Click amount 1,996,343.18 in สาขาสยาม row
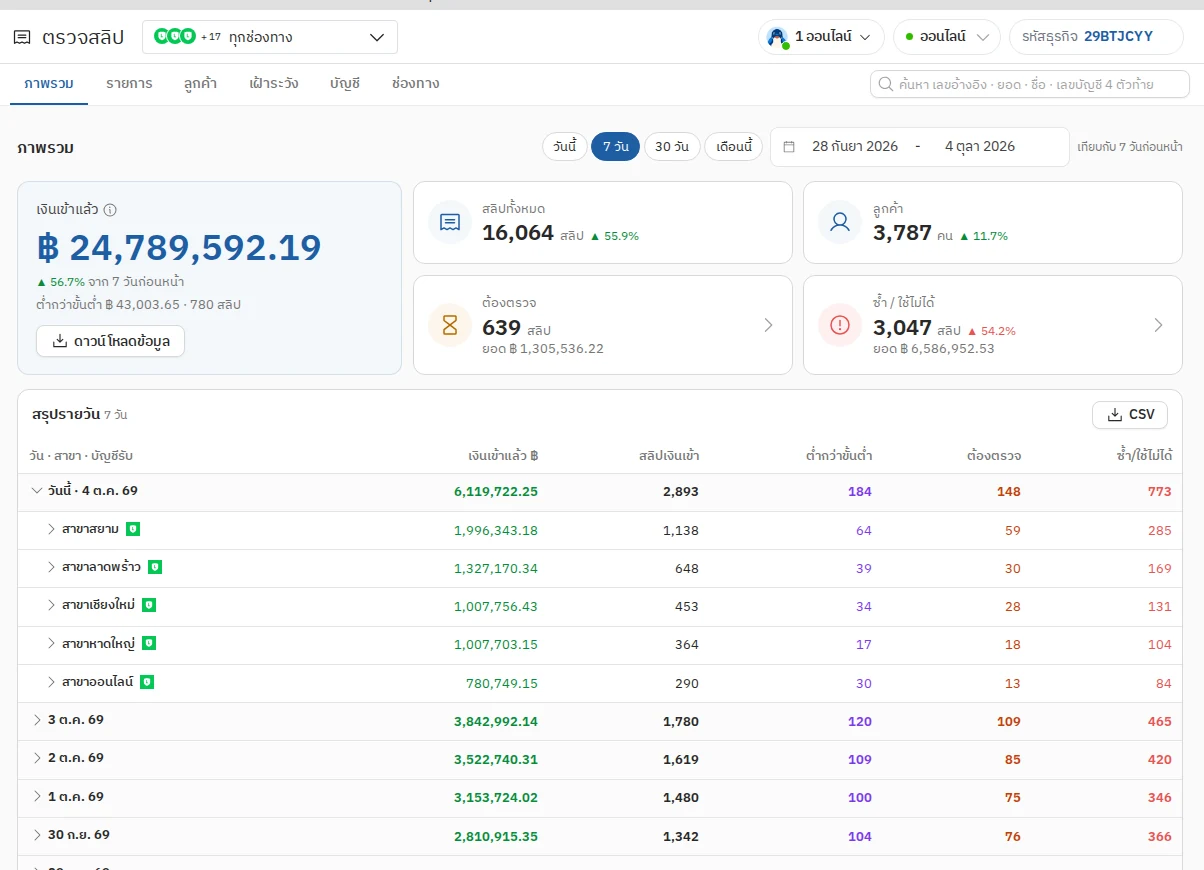Screen dimensions: 1204x870 [496, 530]
